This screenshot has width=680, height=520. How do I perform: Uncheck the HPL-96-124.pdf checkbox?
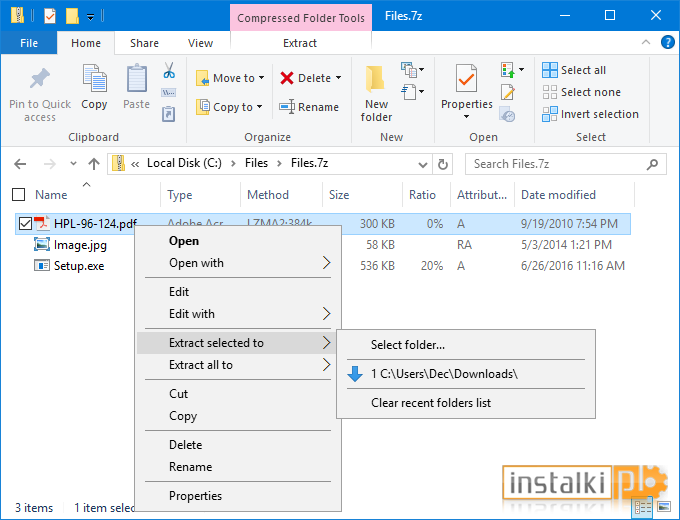pyautogui.click(x=25, y=224)
